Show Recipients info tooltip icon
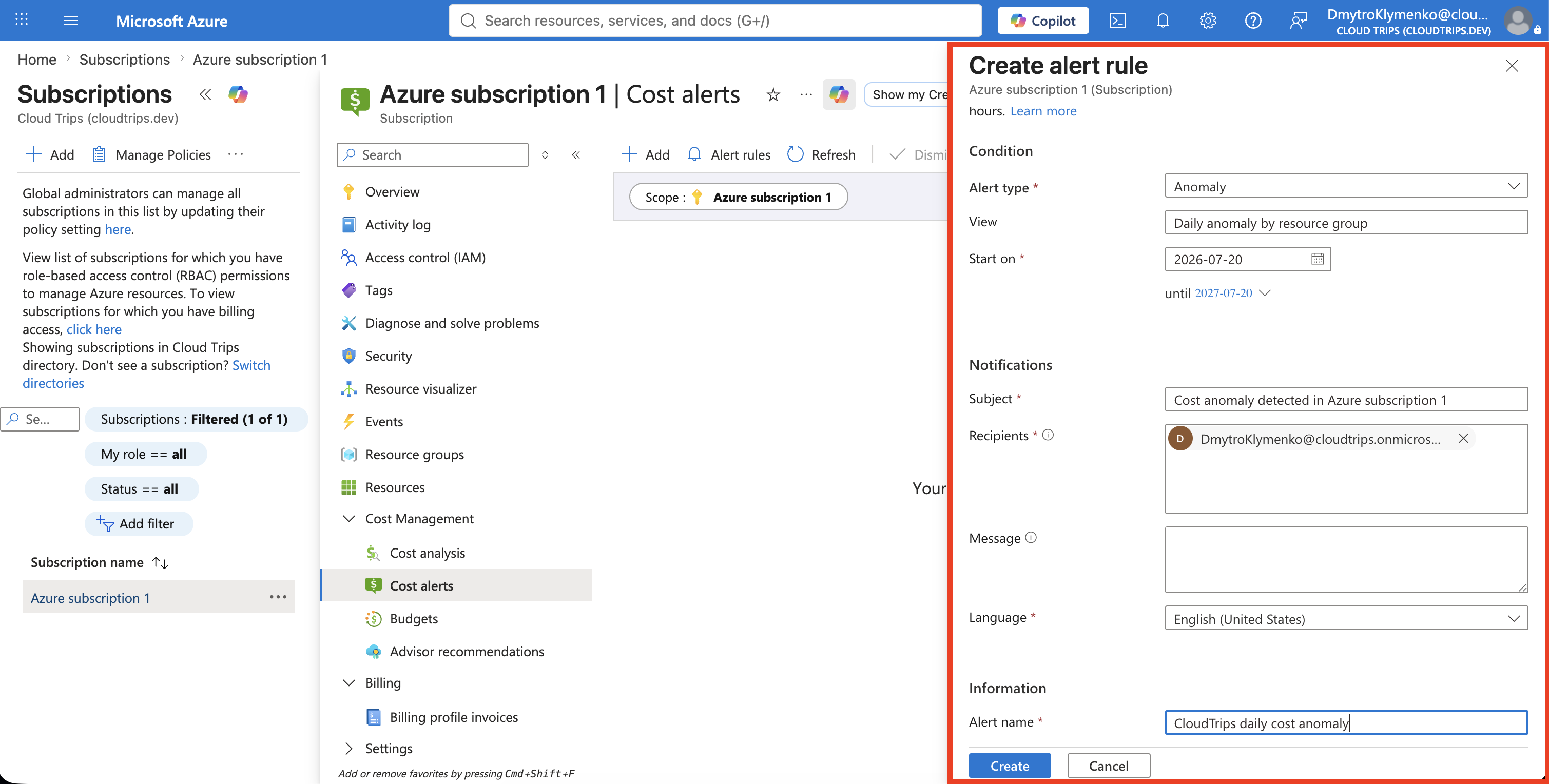The width and height of the screenshot is (1549, 784). click(1048, 435)
